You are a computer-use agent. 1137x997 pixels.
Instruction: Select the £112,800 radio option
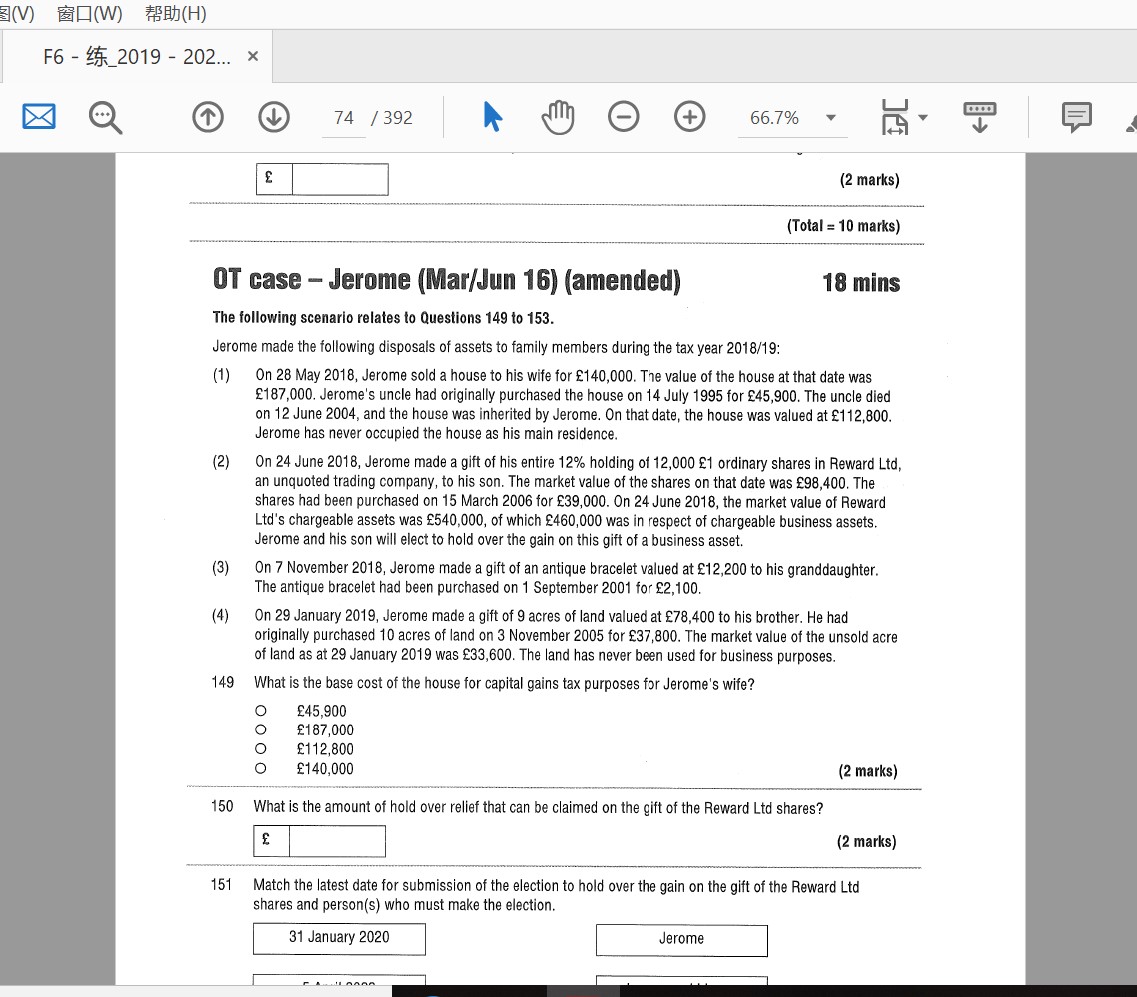coord(261,748)
